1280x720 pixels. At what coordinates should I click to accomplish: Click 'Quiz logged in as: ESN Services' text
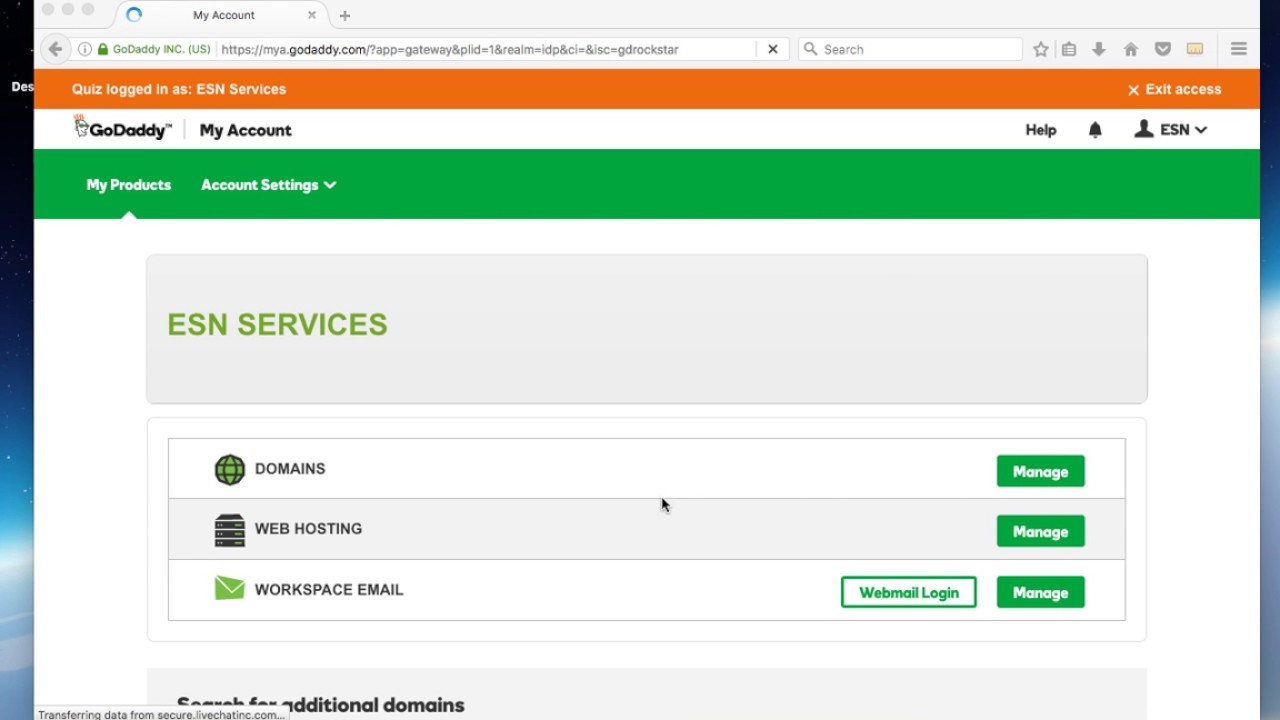(x=179, y=89)
